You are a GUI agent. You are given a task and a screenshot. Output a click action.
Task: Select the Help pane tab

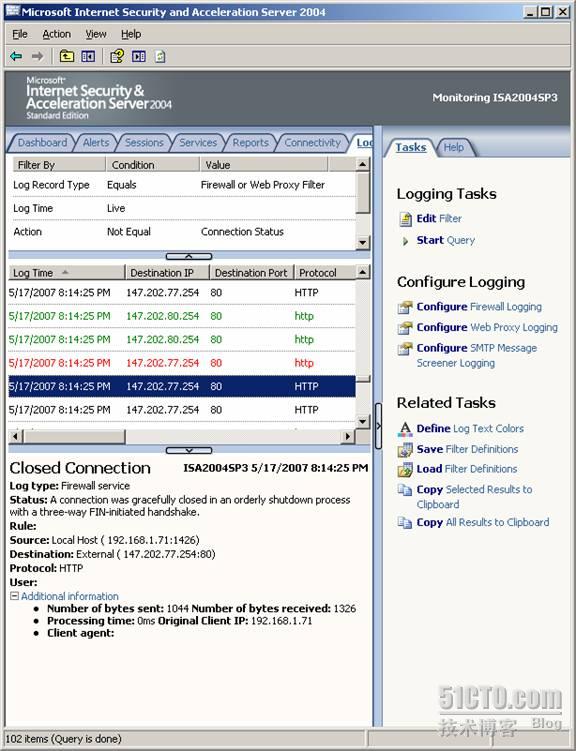[x=453, y=148]
